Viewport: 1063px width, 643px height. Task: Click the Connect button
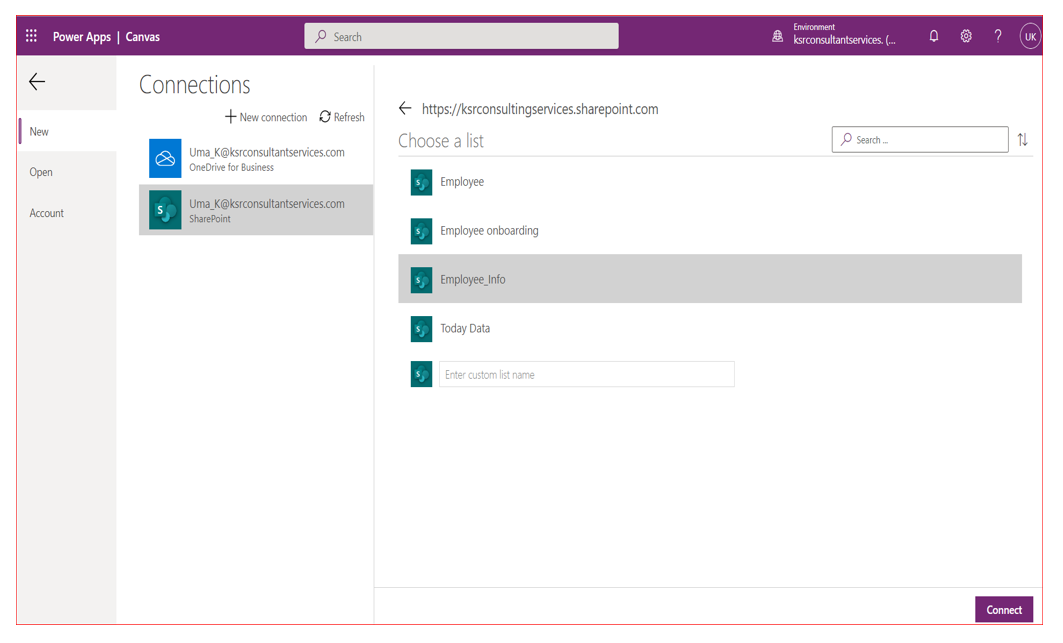[x=1003, y=609]
